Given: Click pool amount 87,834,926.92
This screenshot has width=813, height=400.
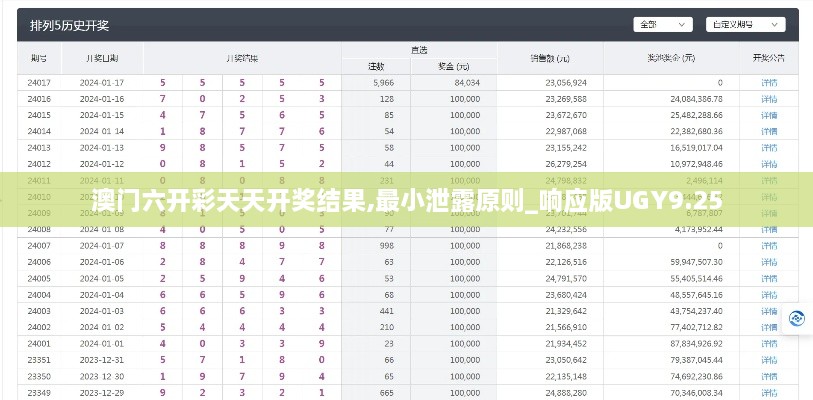Looking at the screenshot, I should point(696,343).
